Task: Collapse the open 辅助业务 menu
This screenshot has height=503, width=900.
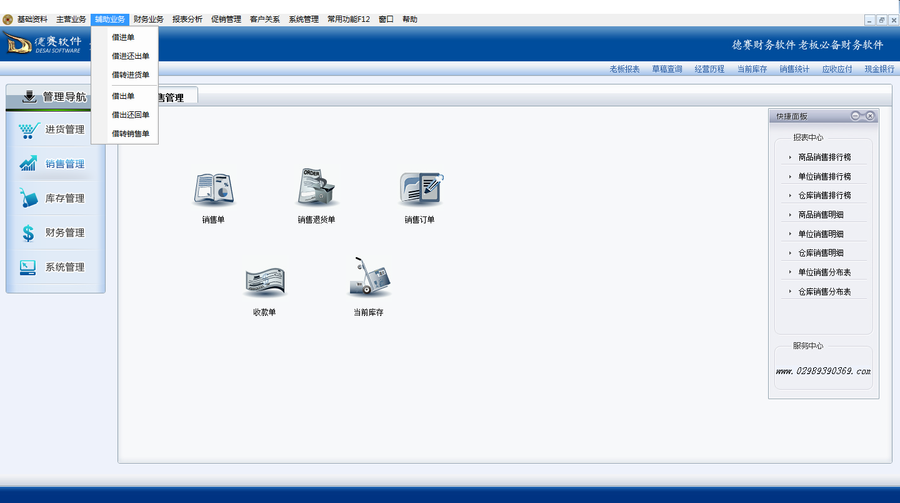Action: coord(110,20)
